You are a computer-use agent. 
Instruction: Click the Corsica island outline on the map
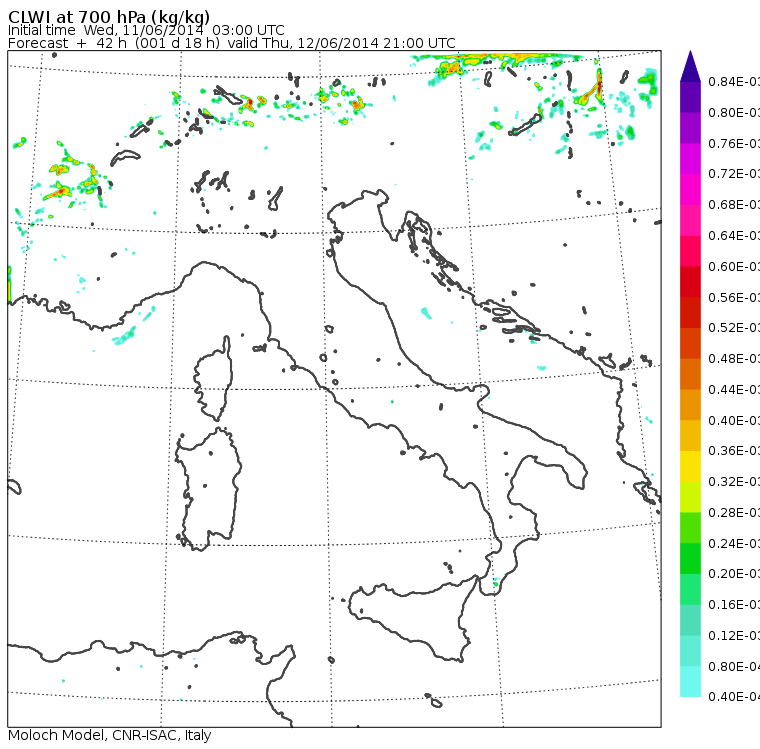coord(213,378)
